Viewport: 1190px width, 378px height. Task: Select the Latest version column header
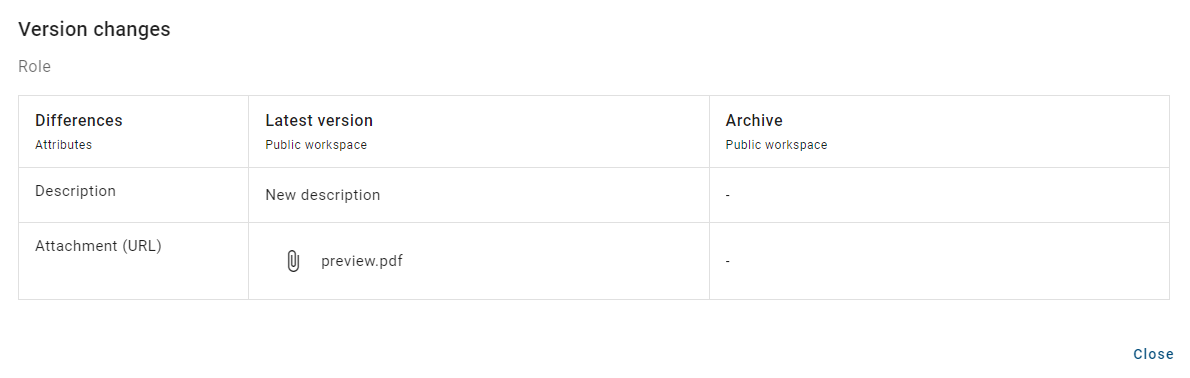click(x=319, y=121)
